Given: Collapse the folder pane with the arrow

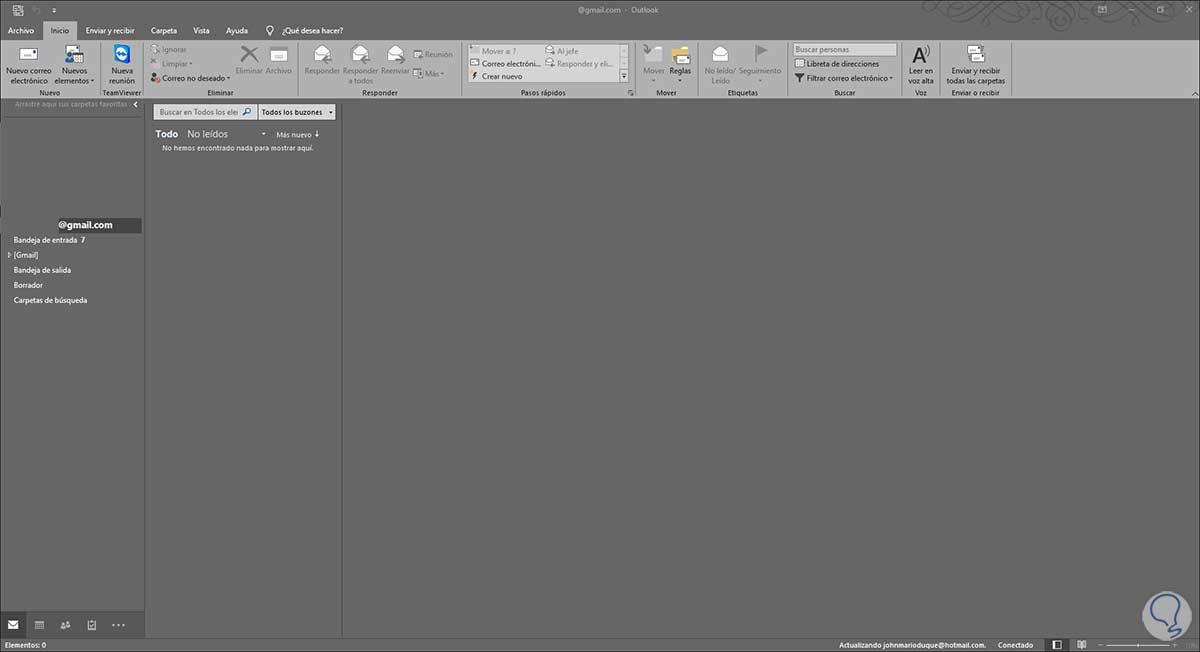Looking at the screenshot, I should point(135,103).
